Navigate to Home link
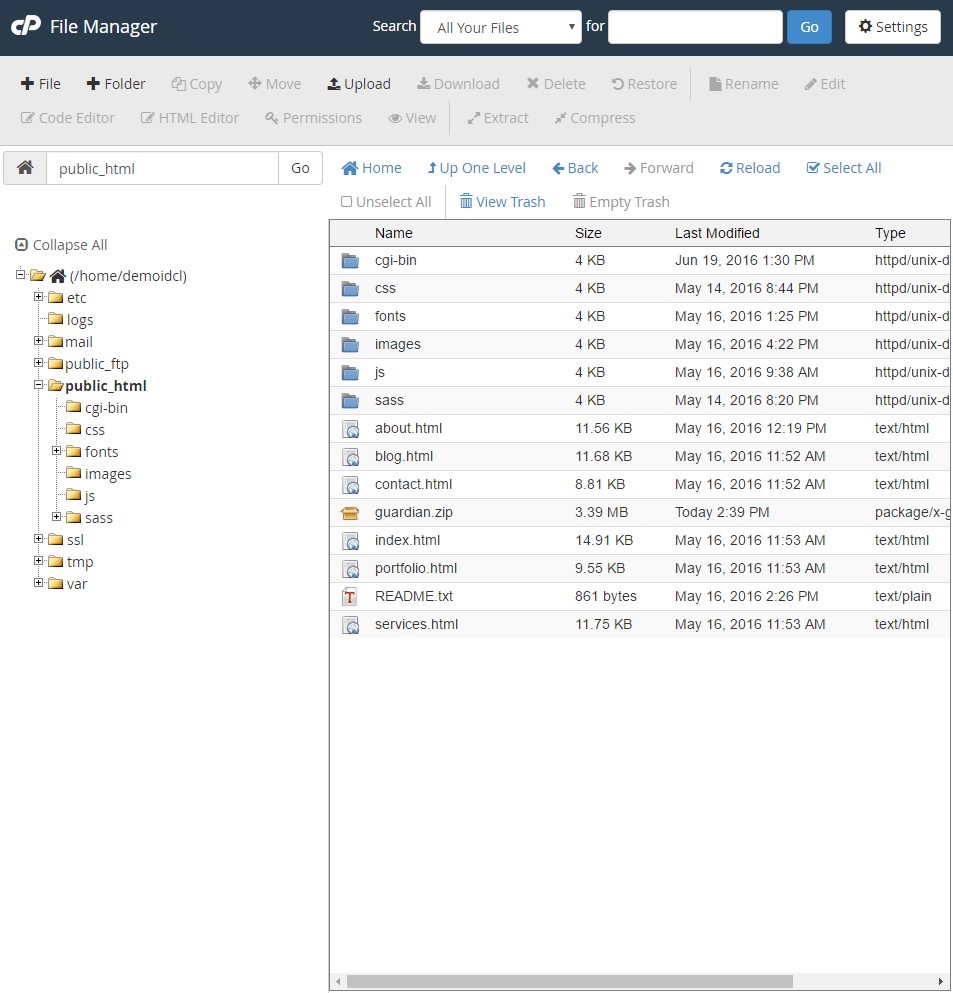Viewport: 953px width, 993px height. 371,168
